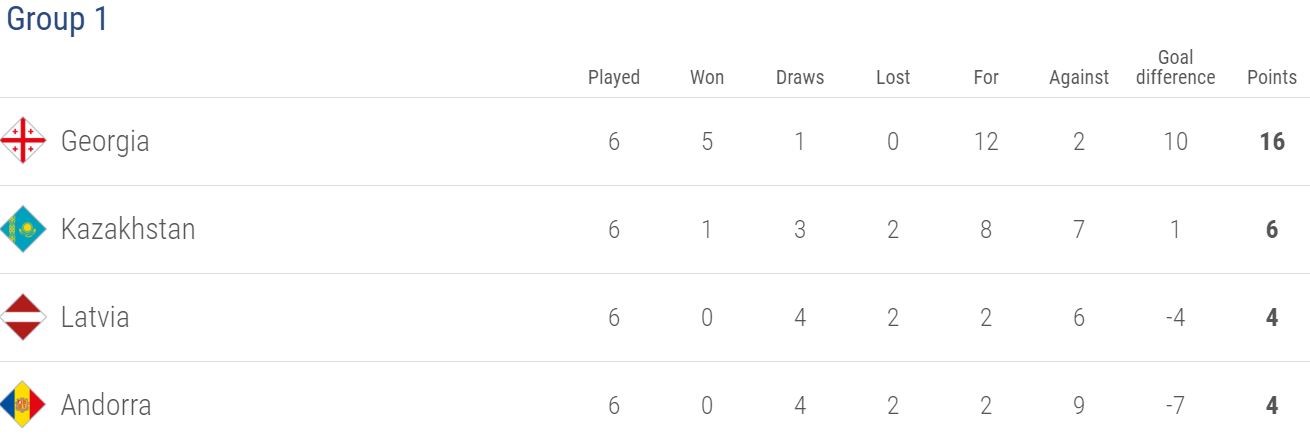Click Kazakhstan's 6 points value
This screenshot has height=445, width=1310.
tap(1272, 229)
